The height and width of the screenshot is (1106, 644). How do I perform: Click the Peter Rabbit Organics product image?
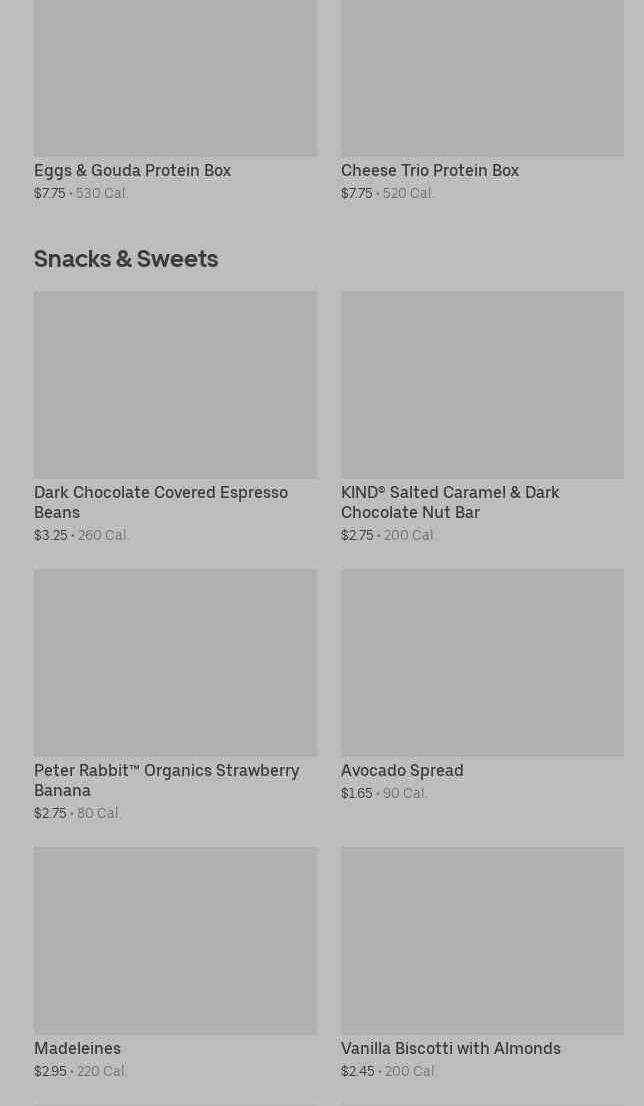click(x=175, y=662)
